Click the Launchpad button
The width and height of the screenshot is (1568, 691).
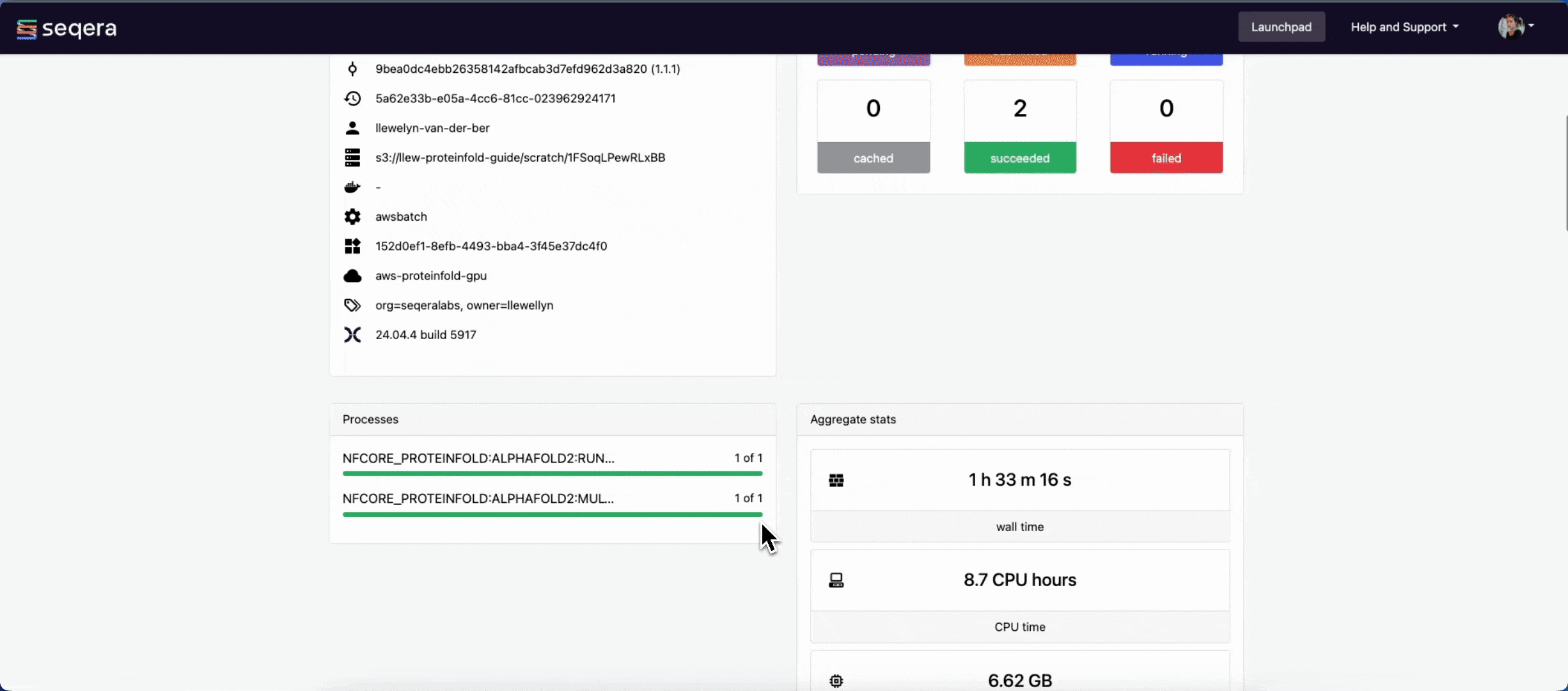(1282, 26)
